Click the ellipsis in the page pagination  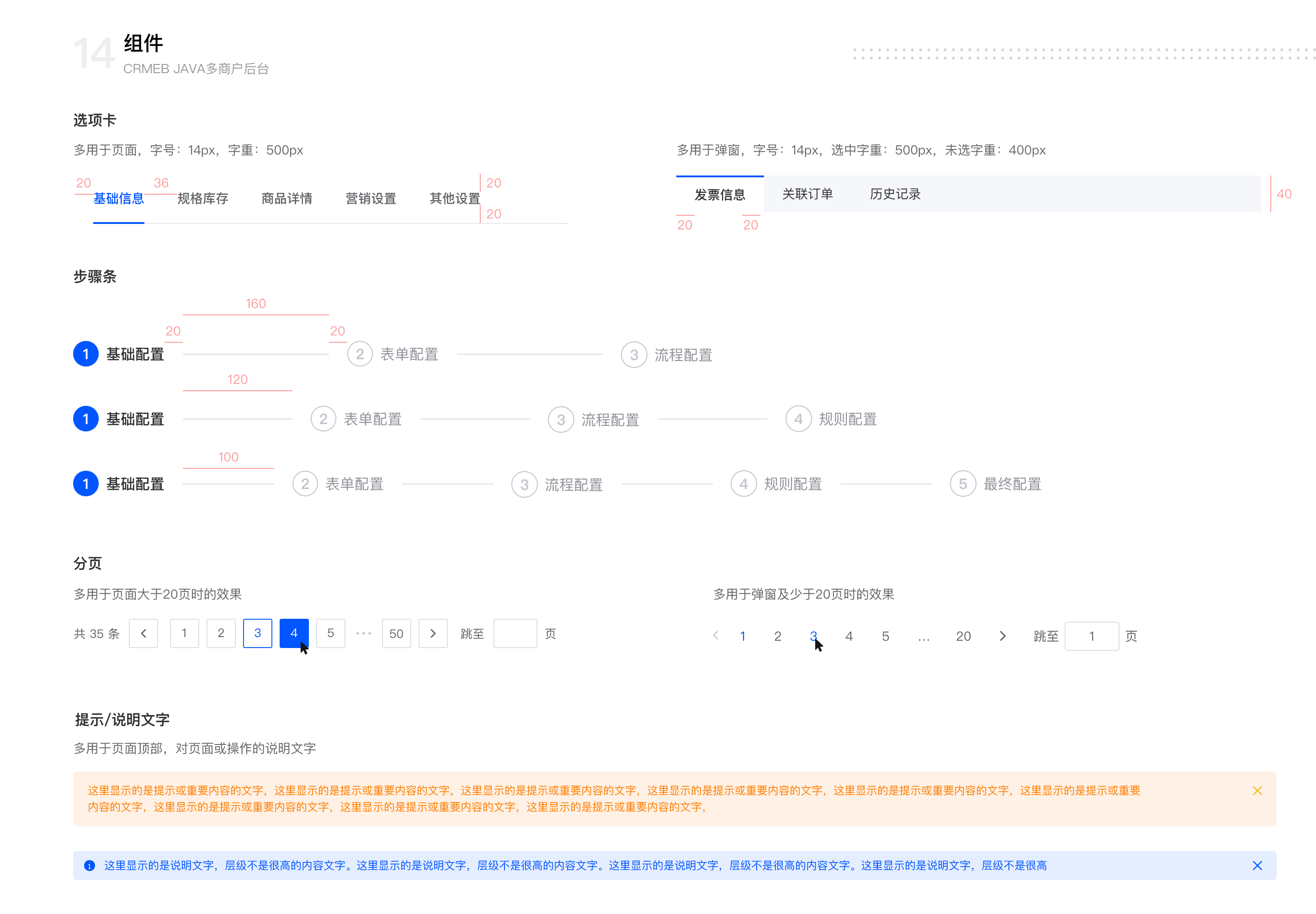pos(364,633)
